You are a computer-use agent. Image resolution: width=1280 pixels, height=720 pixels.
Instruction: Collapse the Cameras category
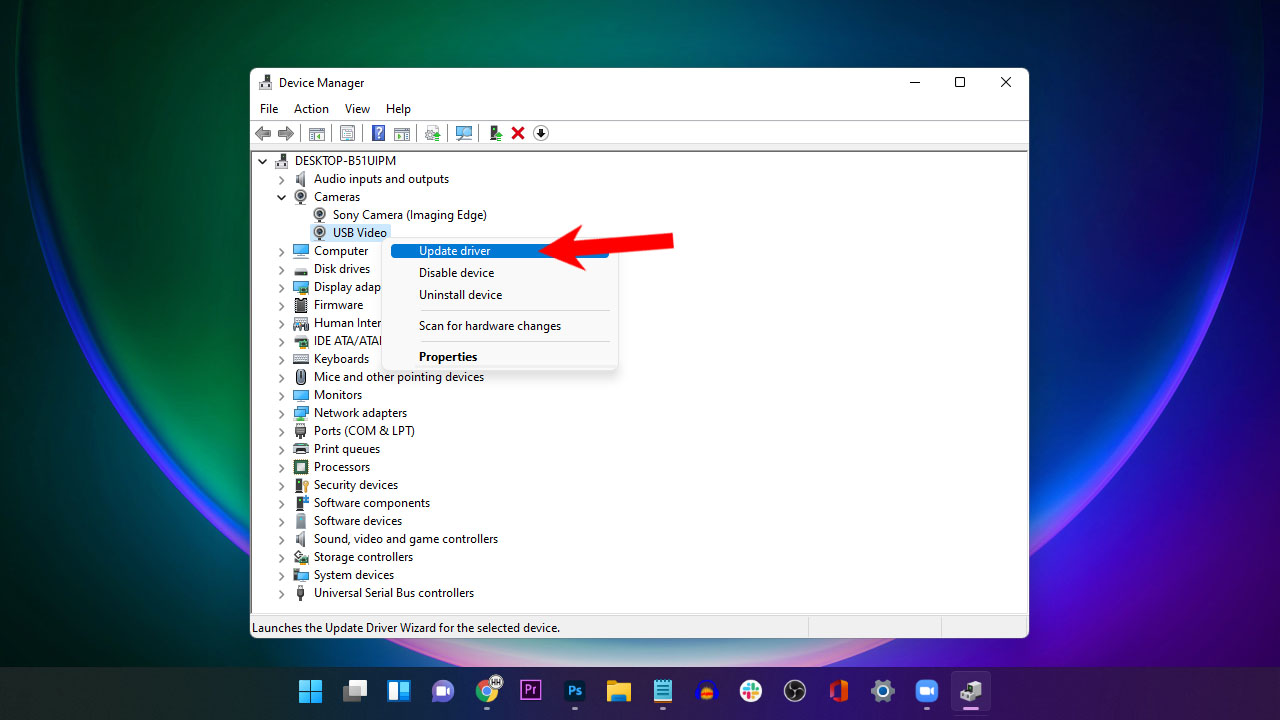point(281,197)
